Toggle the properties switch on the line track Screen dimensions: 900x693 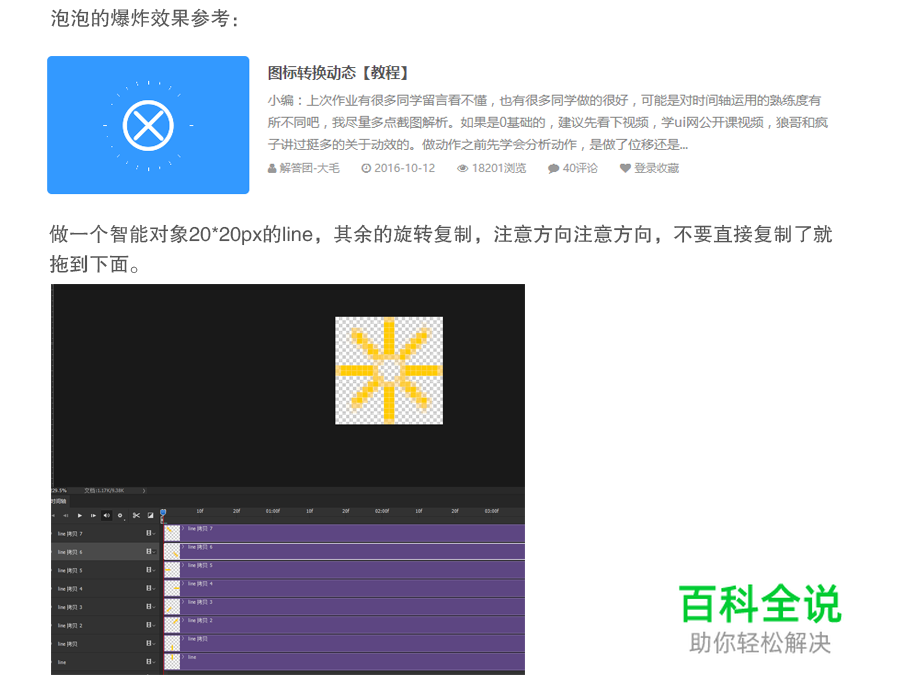(x=148, y=661)
